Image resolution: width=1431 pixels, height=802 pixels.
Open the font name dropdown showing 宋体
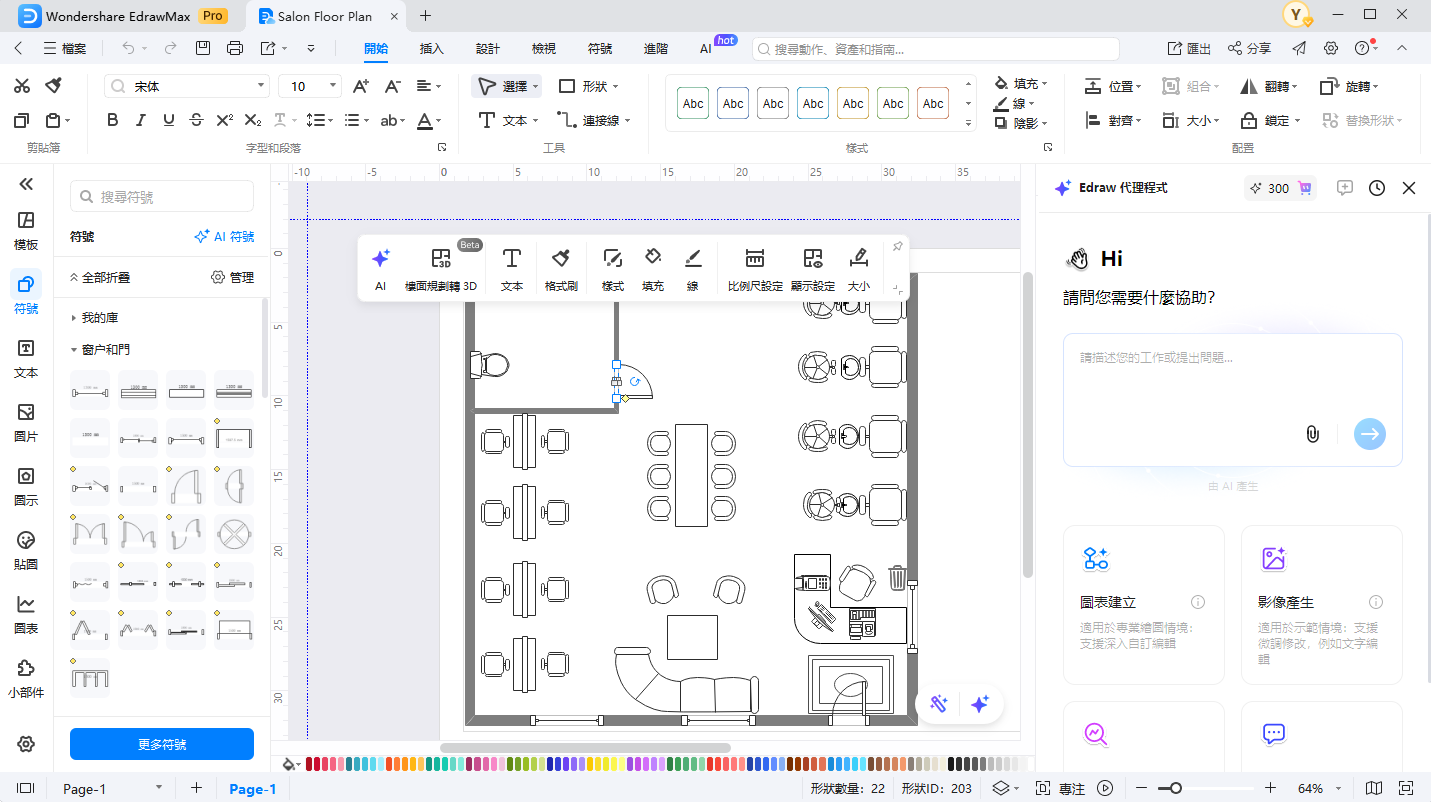pos(187,87)
